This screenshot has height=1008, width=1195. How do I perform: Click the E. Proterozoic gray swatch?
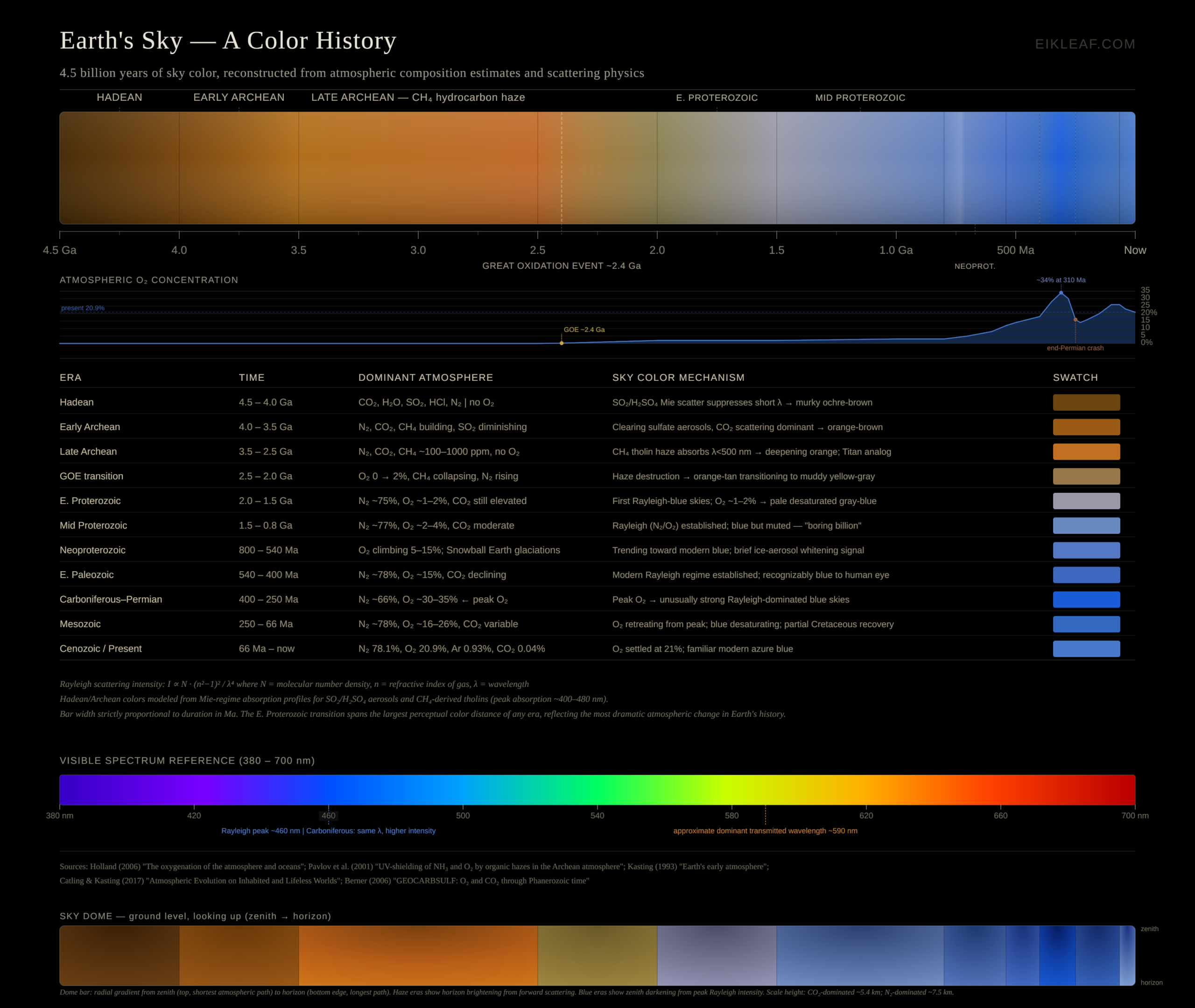click(1086, 501)
